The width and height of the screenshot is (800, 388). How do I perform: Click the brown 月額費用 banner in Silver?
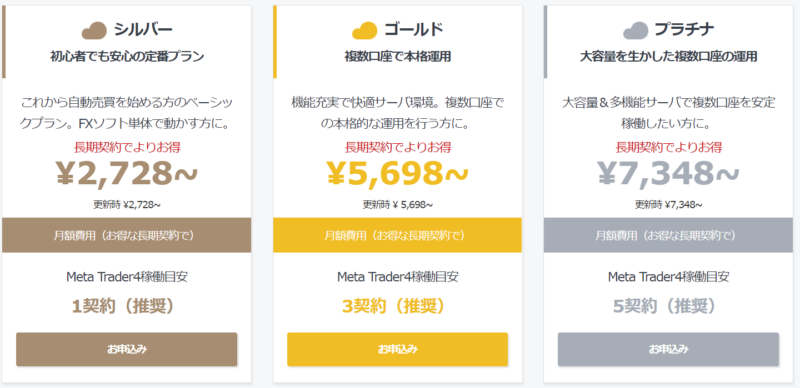click(x=127, y=235)
